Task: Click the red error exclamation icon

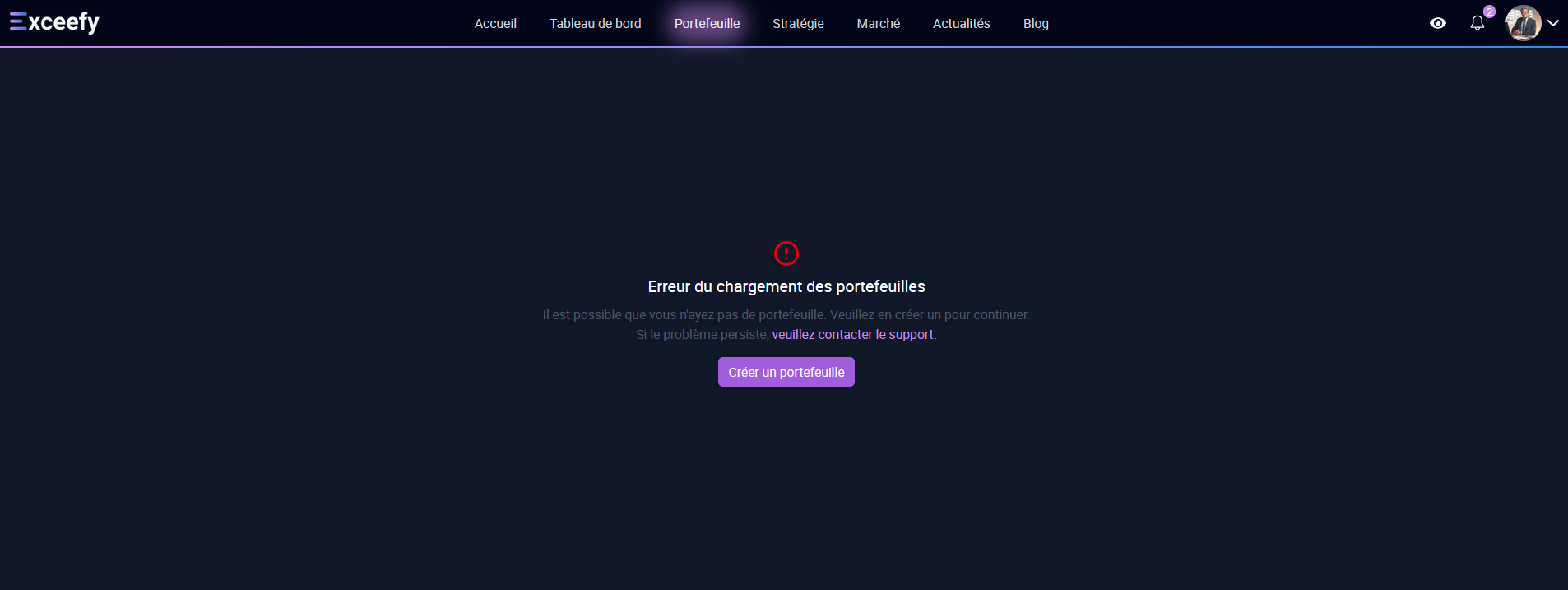Action: tap(786, 253)
